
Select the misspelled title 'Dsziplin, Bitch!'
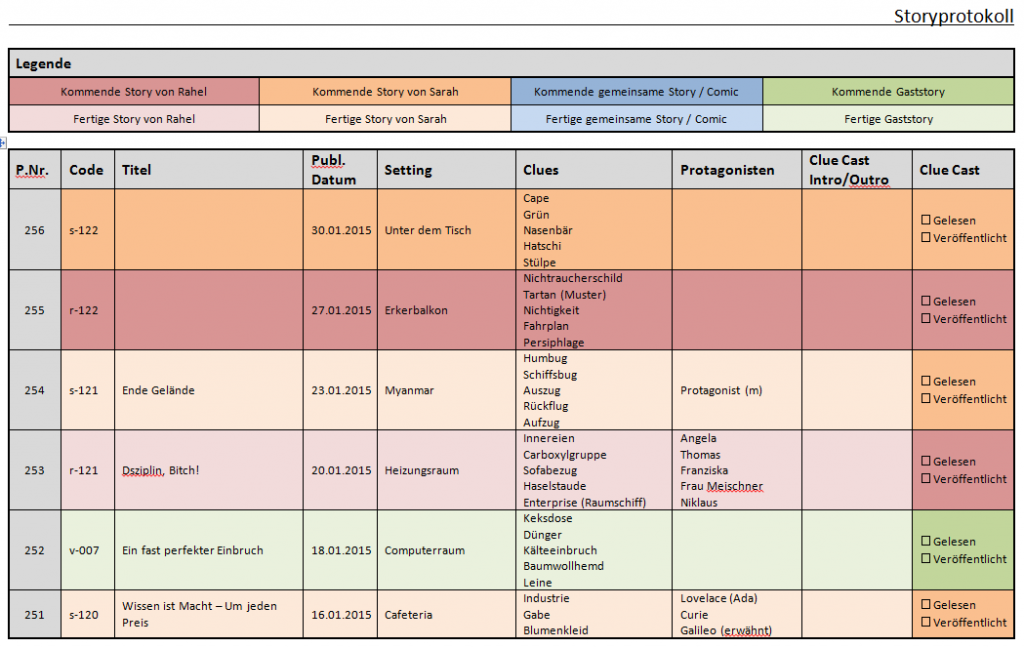pyautogui.click(x=160, y=470)
